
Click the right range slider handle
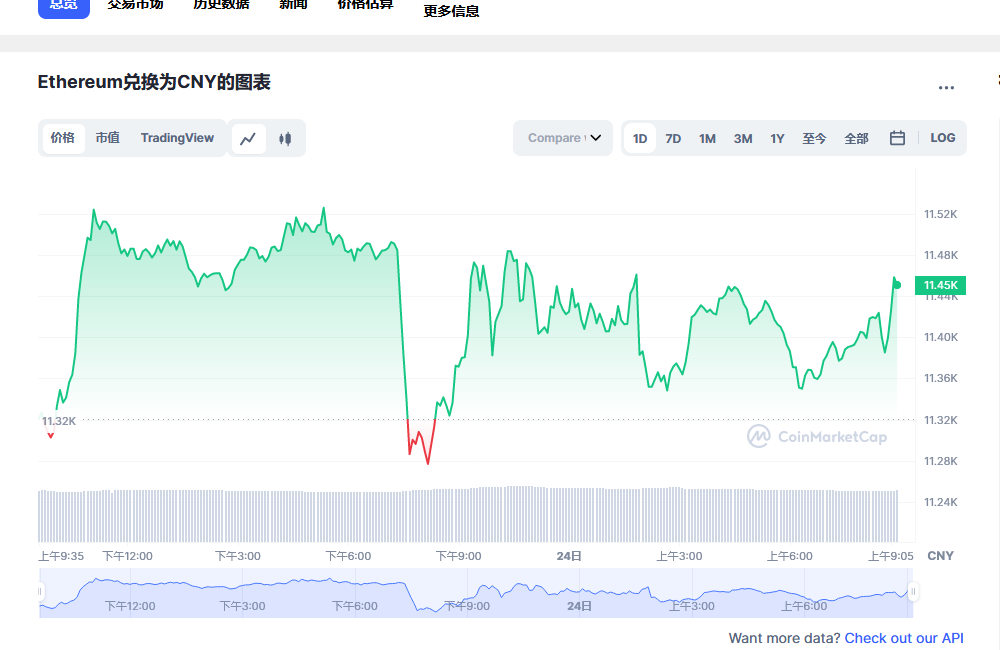pyautogui.click(x=913, y=592)
